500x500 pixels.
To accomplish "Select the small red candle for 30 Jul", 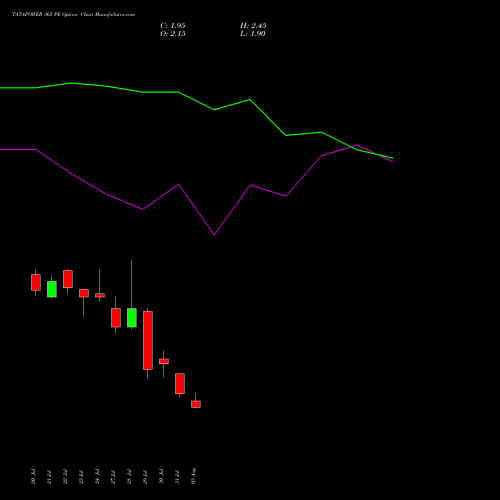I will coord(164,361).
